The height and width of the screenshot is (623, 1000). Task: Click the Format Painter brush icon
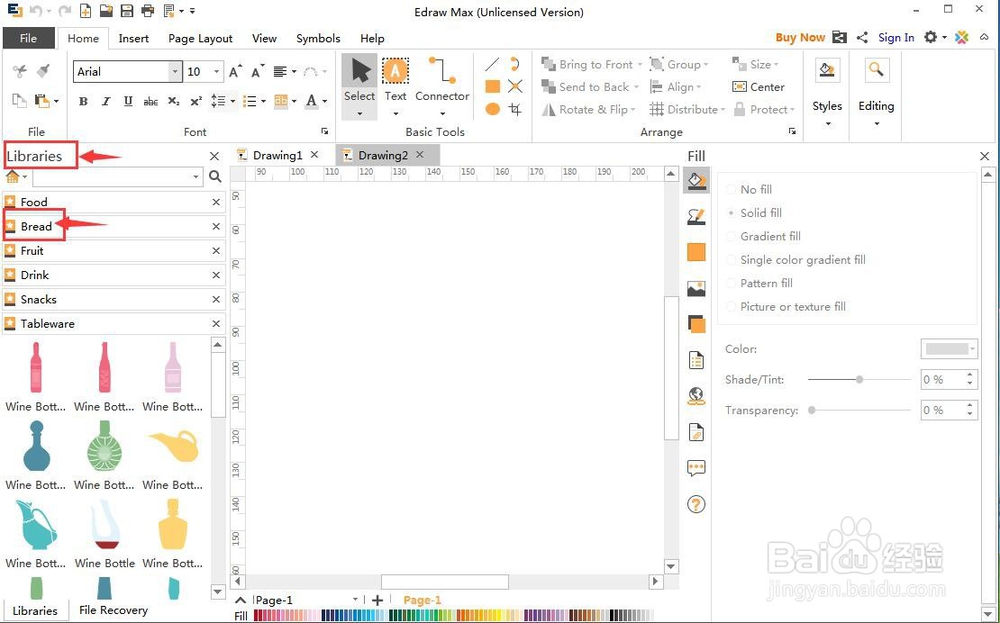(x=43, y=71)
